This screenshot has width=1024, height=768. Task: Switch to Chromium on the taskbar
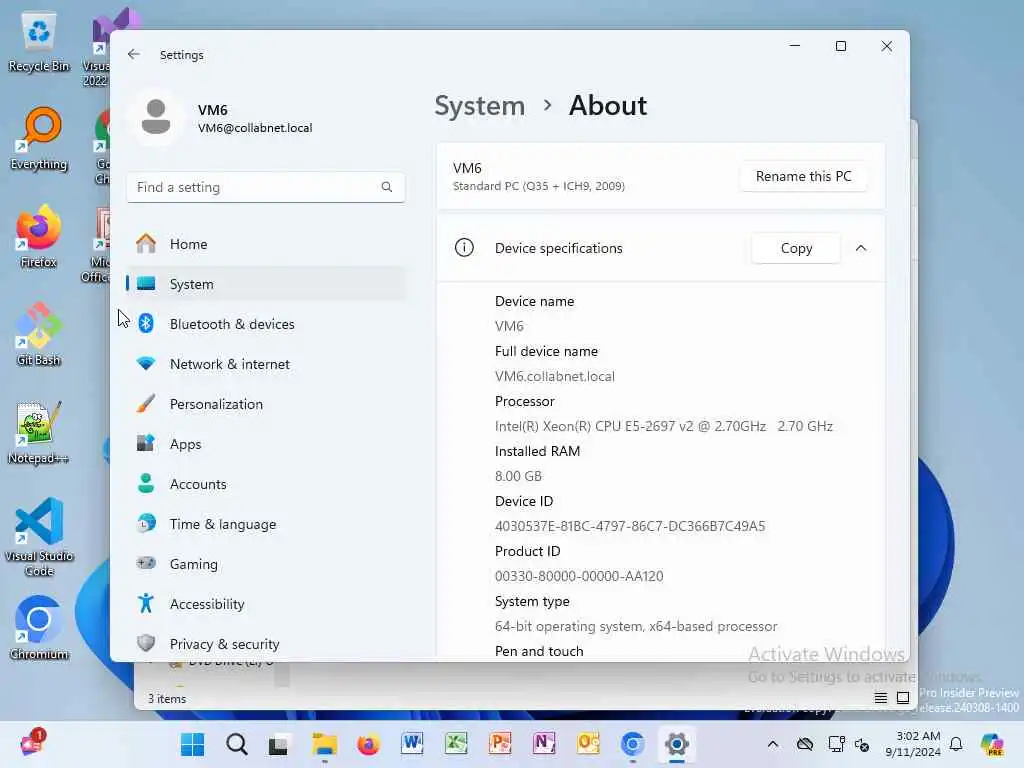click(632, 744)
